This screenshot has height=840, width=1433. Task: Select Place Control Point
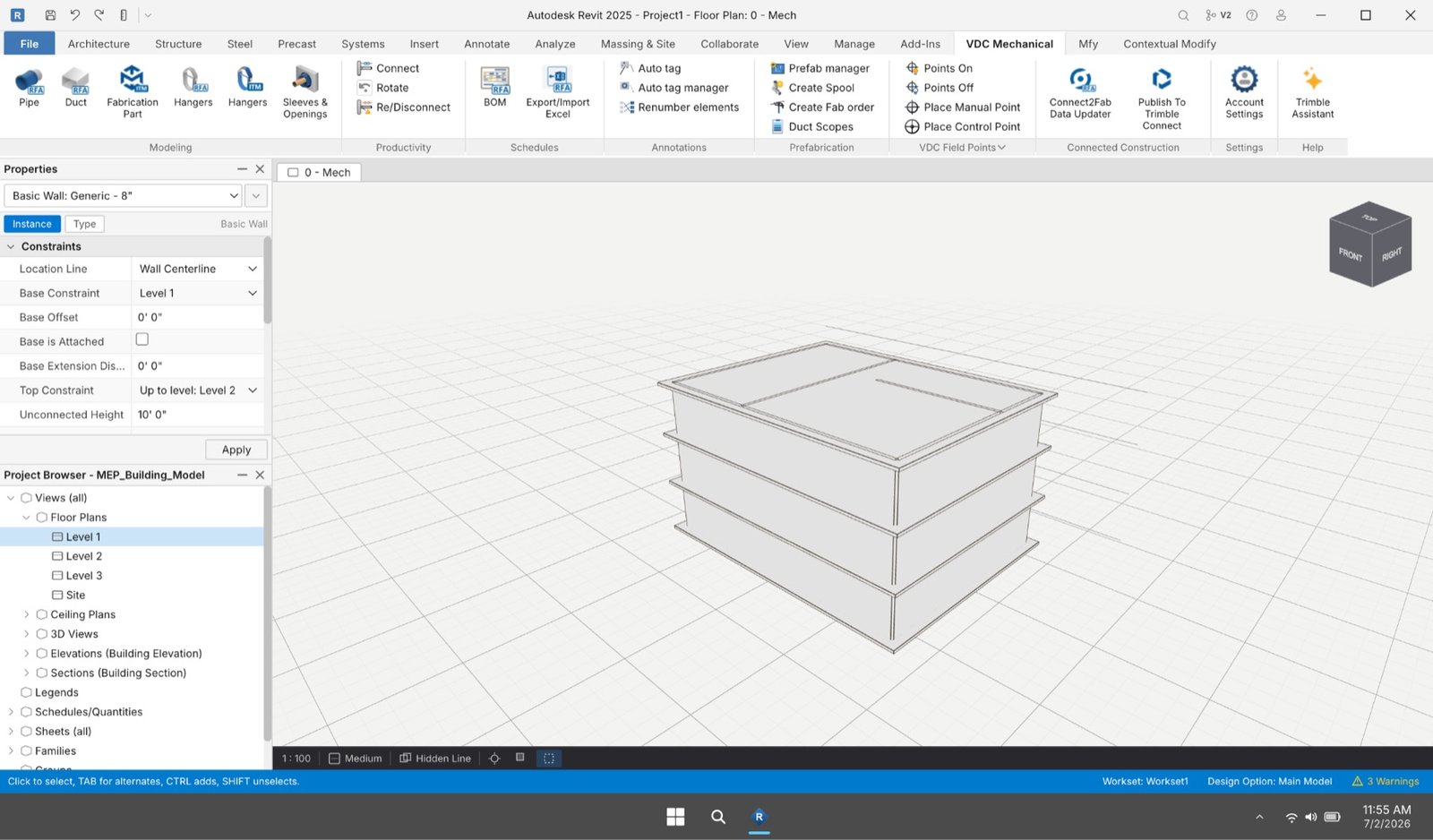tap(963, 127)
